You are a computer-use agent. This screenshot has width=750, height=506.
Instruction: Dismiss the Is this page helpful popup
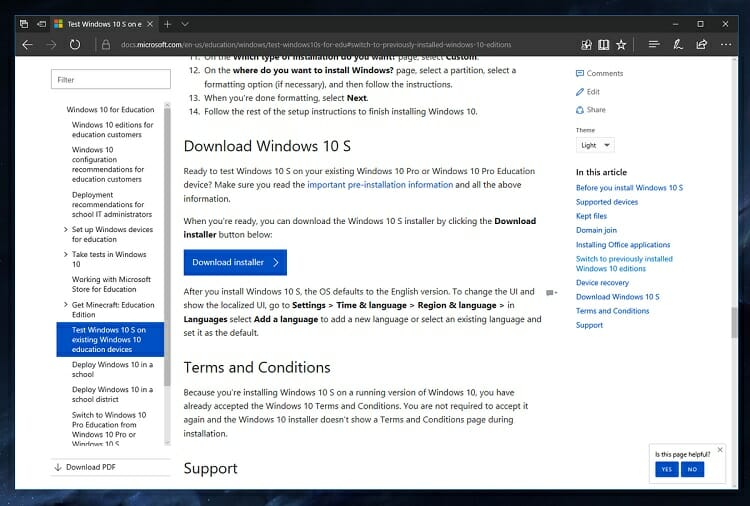[x=720, y=450]
